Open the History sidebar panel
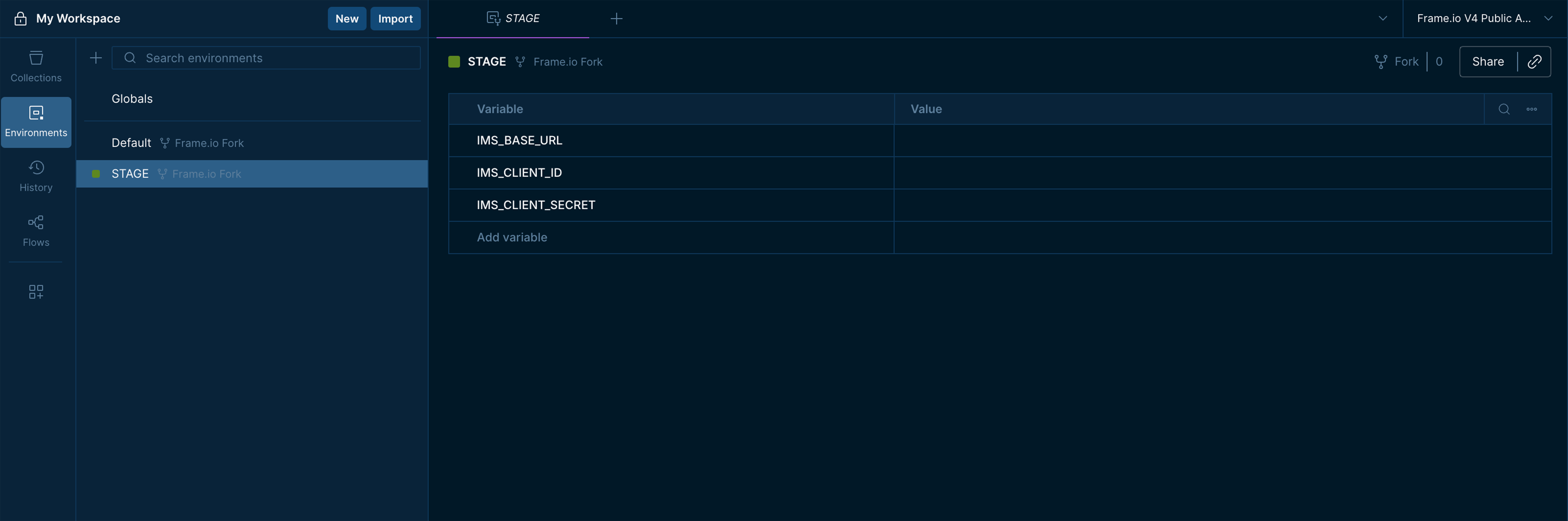The height and width of the screenshot is (521, 1568). click(36, 176)
